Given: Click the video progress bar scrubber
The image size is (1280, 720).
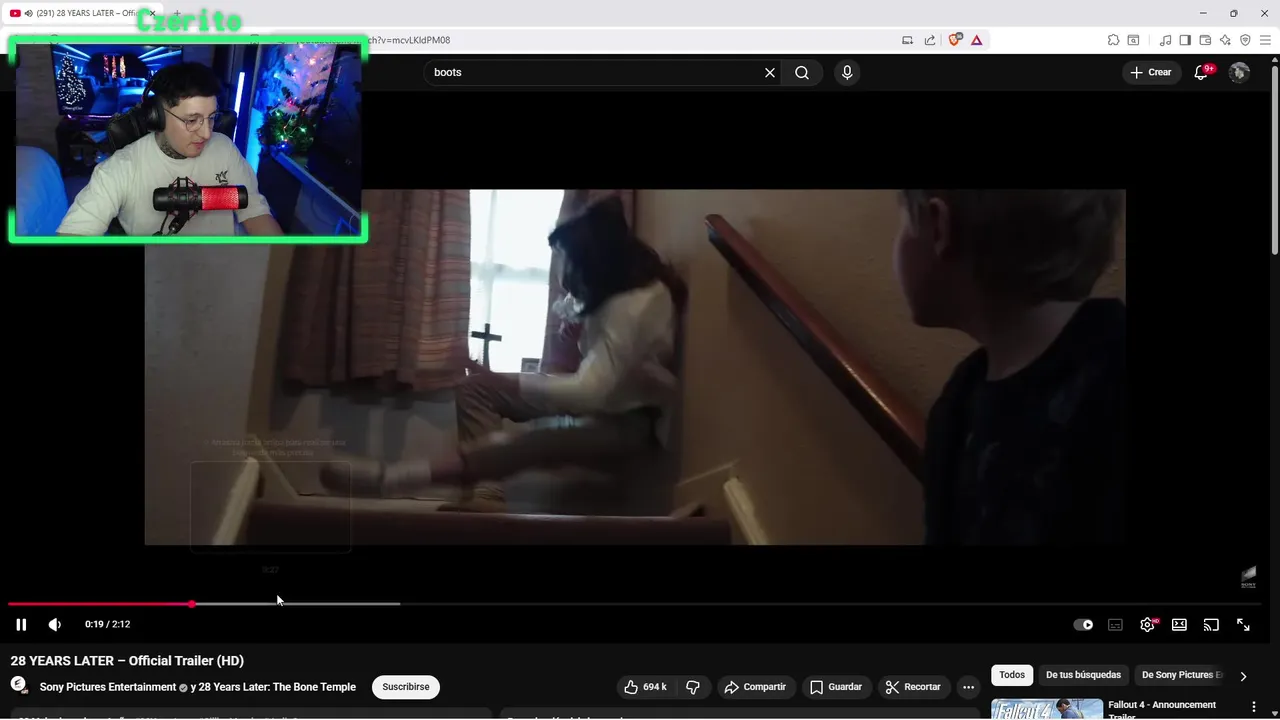Looking at the screenshot, I should click(x=191, y=604).
